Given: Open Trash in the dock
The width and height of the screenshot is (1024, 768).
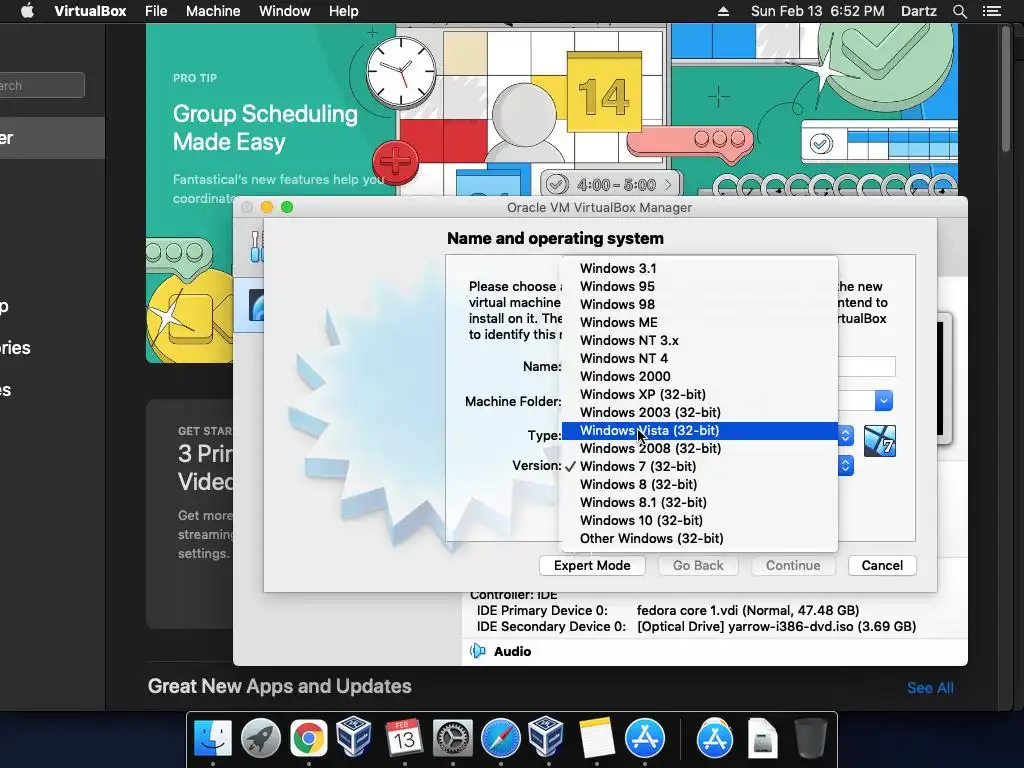Looking at the screenshot, I should coord(810,739).
